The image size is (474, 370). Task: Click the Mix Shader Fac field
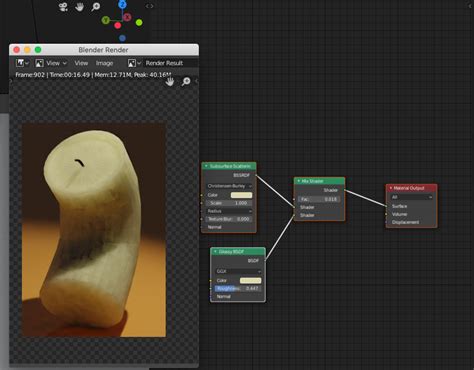point(319,199)
